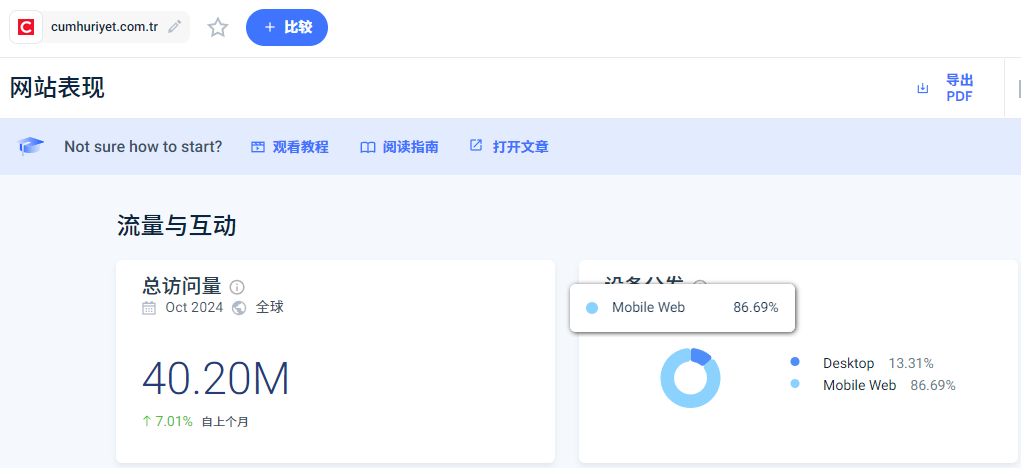This screenshot has width=1021, height=468.
Task: Open the 打开文章 article link
Action: click(x=520, y=147)
